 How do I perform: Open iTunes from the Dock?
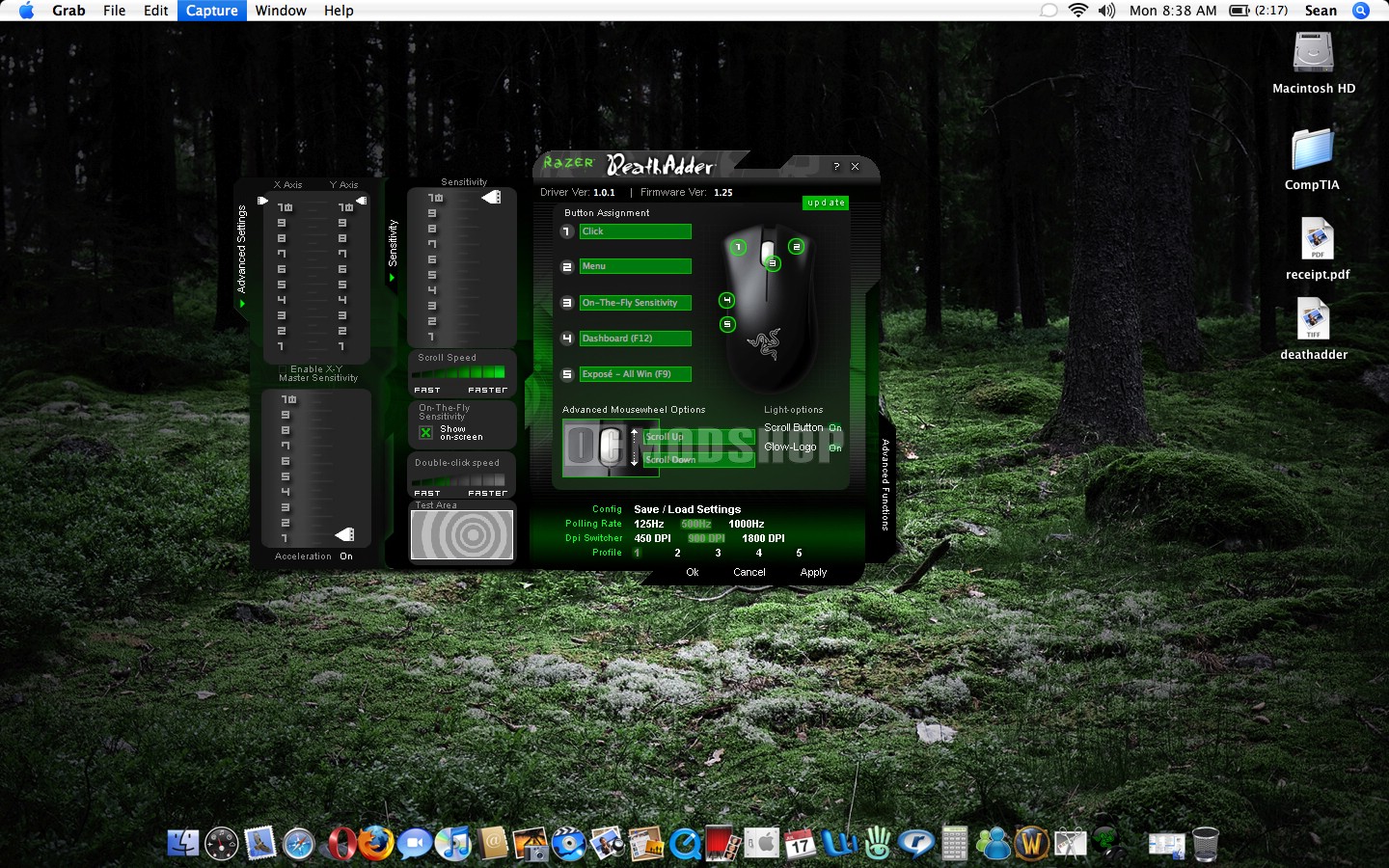(453, 843)
